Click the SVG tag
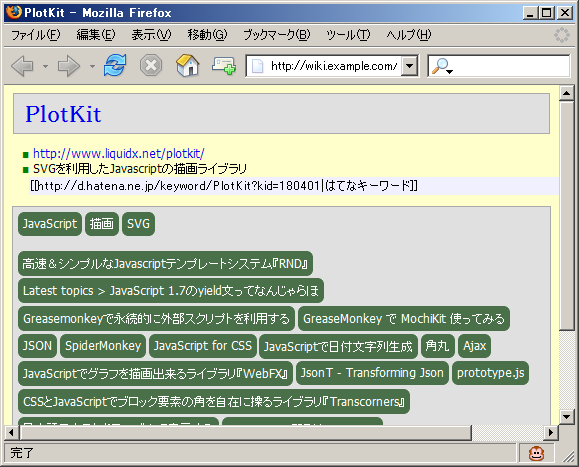Image resolution: width=579 pixels, height=467 pixels. [138, 224]
